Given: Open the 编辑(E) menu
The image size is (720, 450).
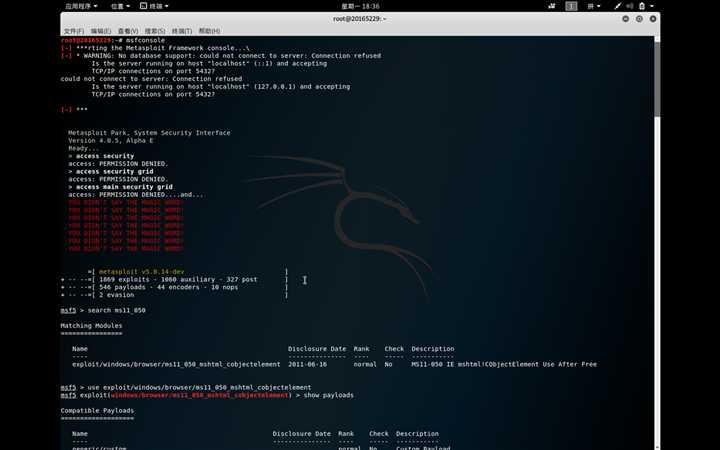Looking at the screenshot, I should pos(101,31).
